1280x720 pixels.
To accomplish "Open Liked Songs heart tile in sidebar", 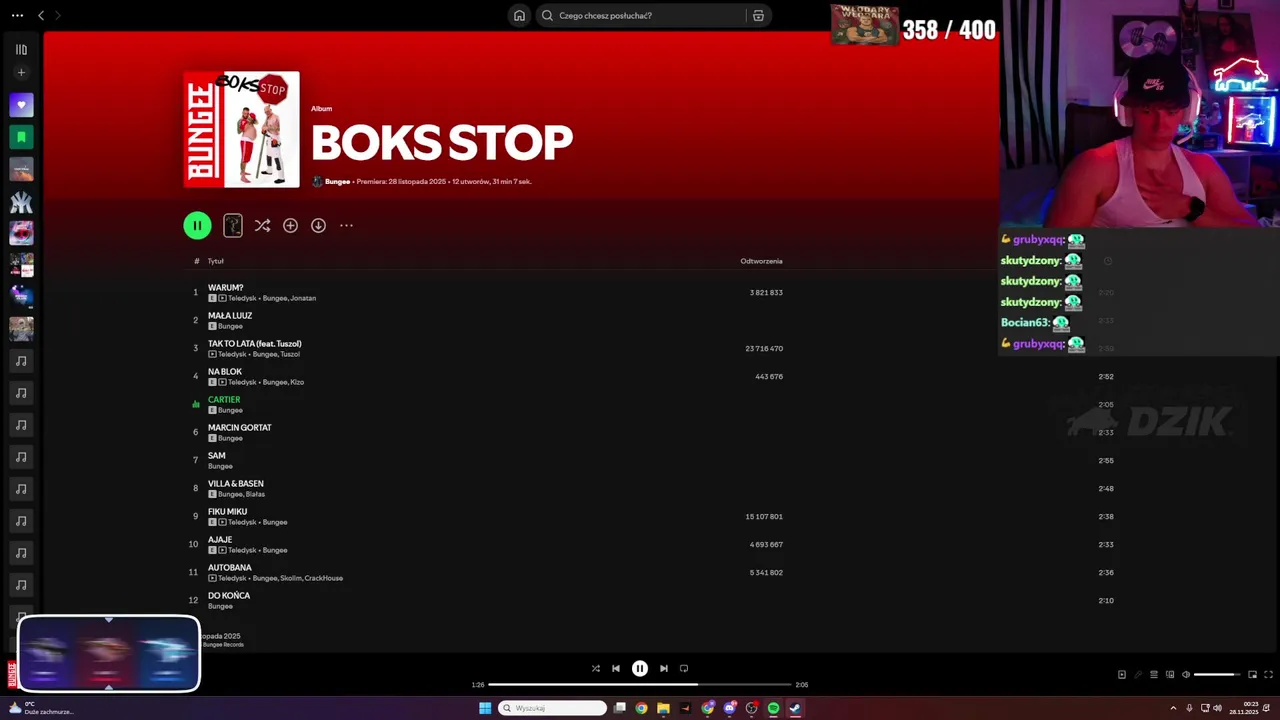I will [21, 105].
